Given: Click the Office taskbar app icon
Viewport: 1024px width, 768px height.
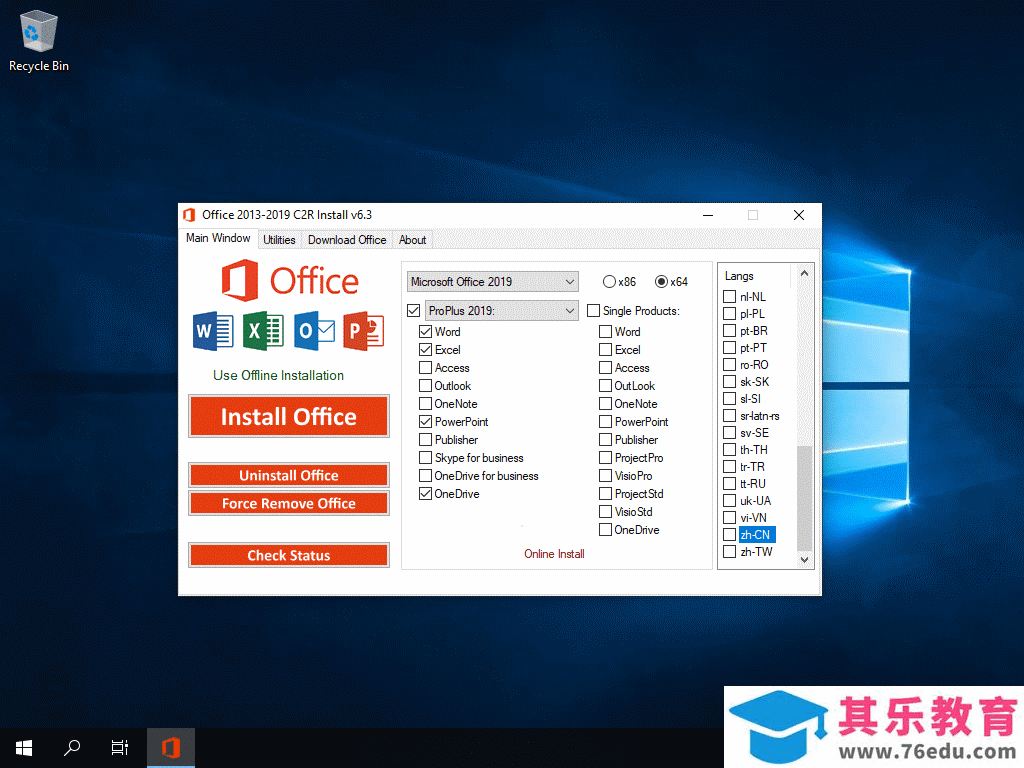Looking at the screenshot, I should 170,748.
